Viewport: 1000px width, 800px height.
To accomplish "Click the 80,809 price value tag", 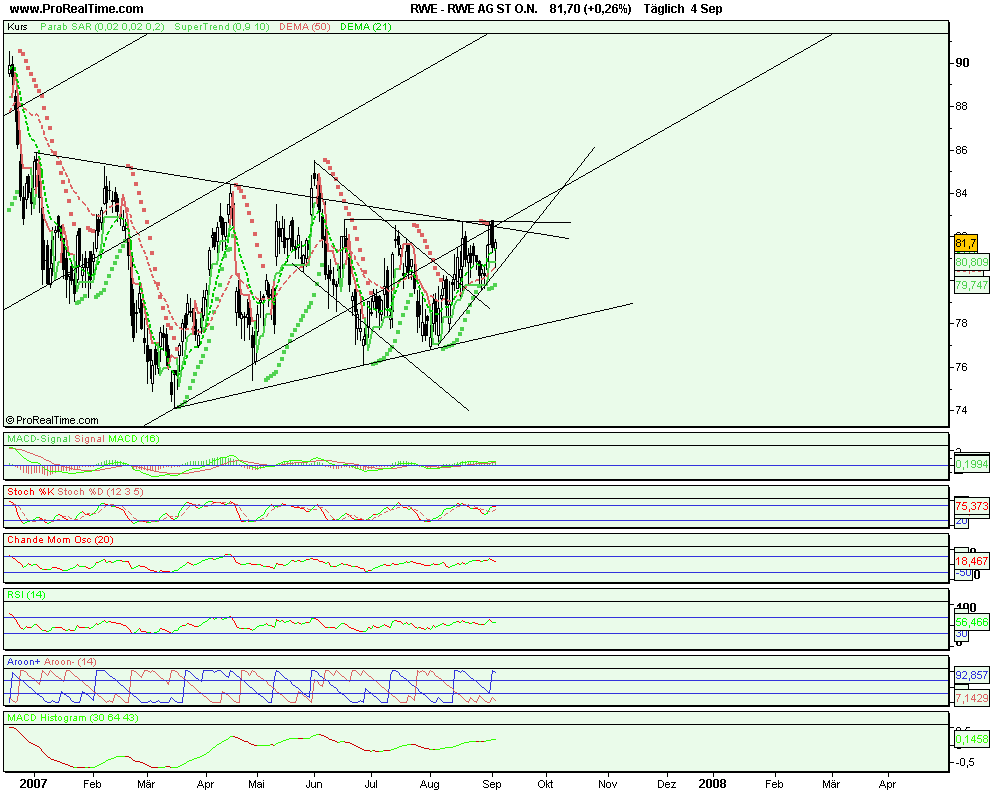I will coord(971,263).
